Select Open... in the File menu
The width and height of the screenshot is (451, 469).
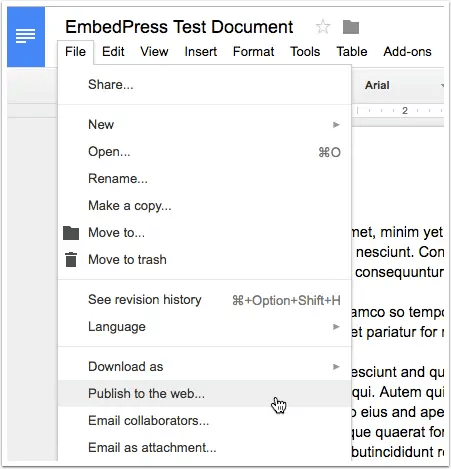[205, 152]
